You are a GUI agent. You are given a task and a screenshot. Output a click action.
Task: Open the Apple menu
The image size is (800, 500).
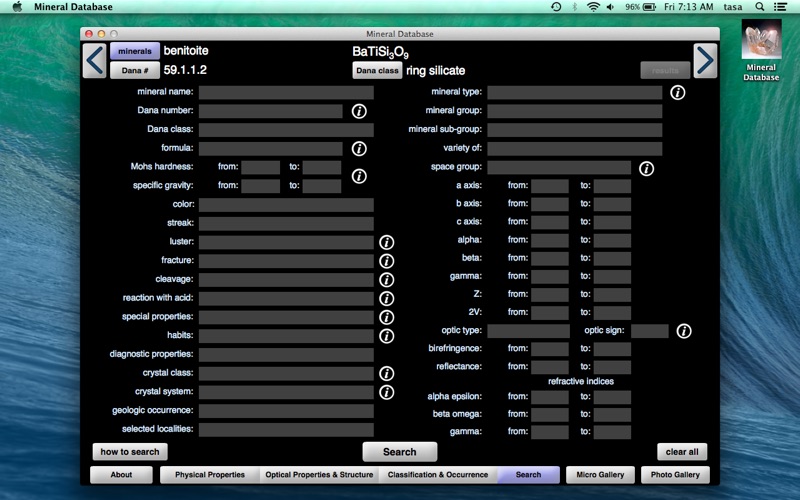point(17,7)
